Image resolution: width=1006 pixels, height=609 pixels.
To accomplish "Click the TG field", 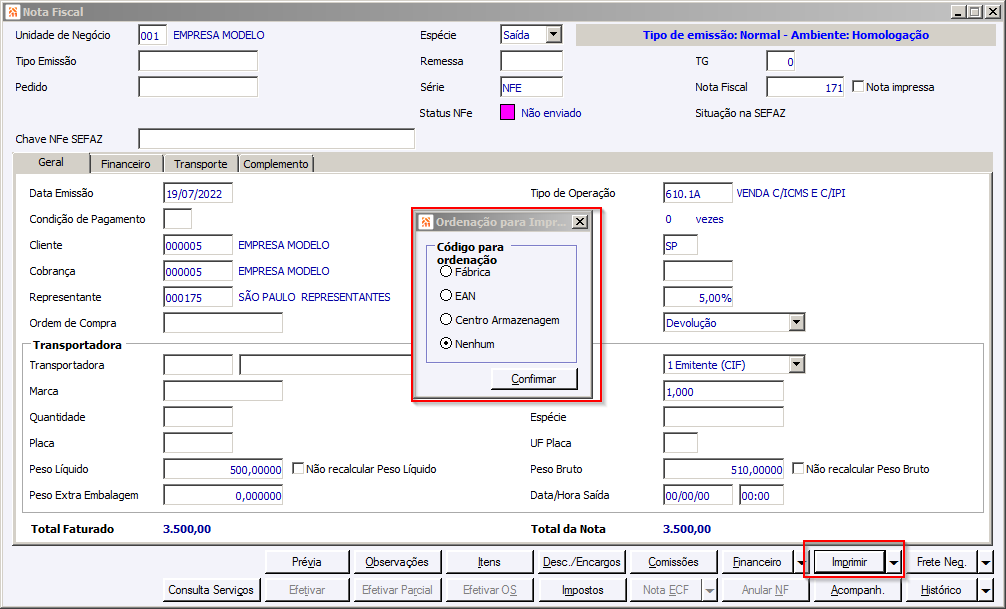I will point(781,62).
